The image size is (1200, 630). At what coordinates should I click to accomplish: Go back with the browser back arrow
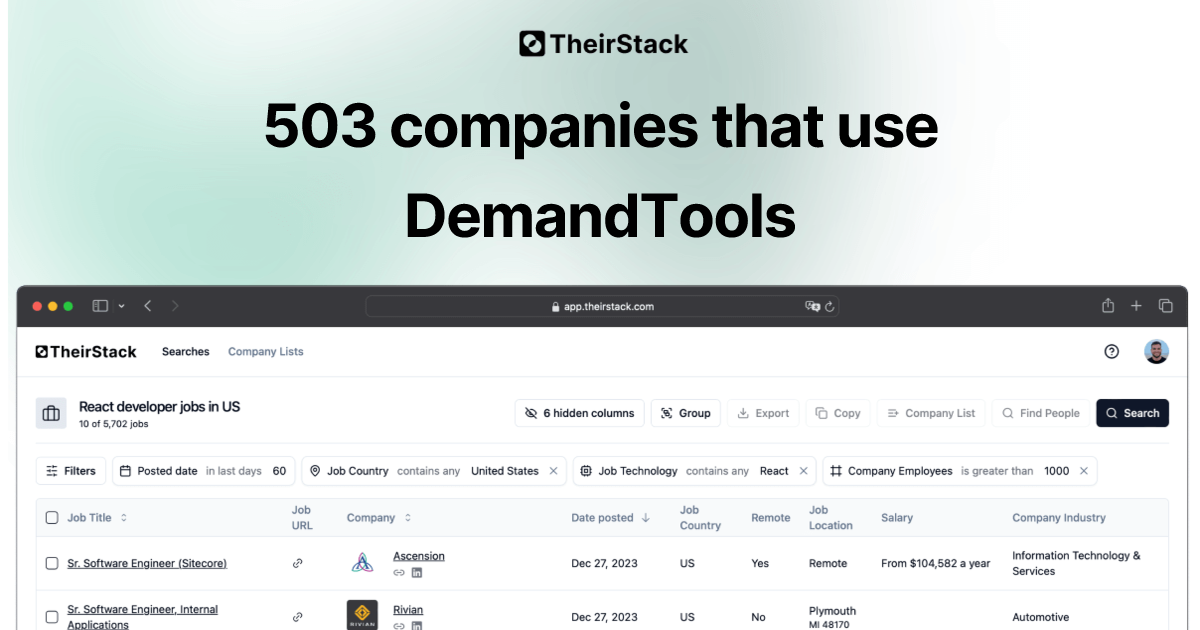[147, 306]
